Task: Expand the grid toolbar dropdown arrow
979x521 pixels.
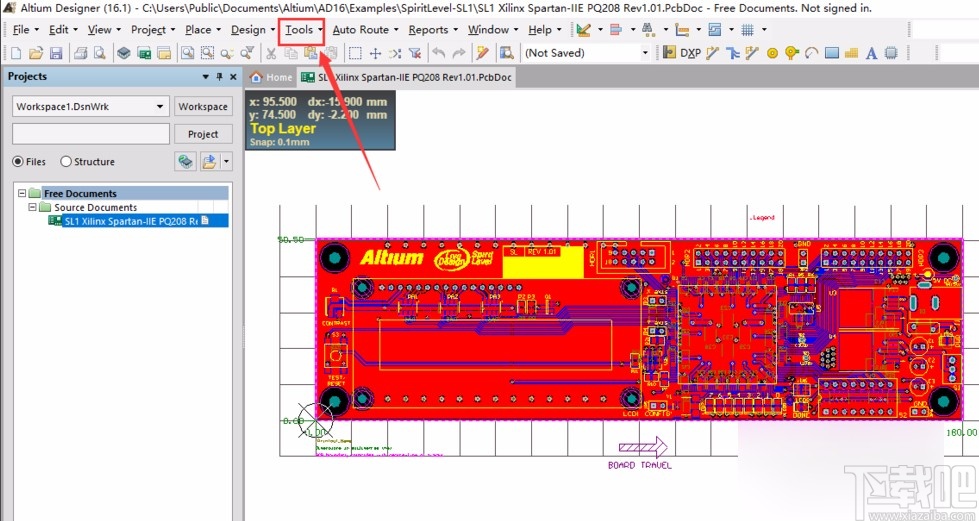Action: point(764,29)
